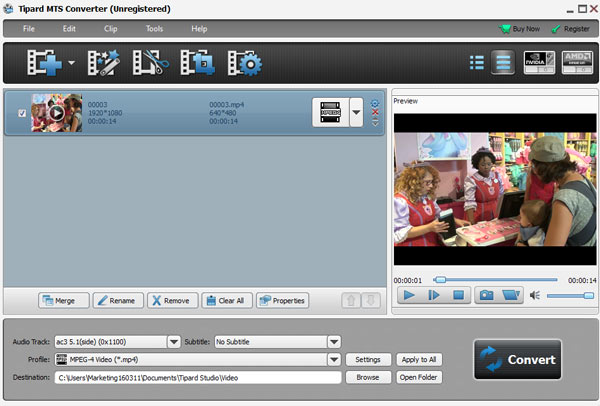
Task: Click the Register link
Action: (x=571, y=29)
